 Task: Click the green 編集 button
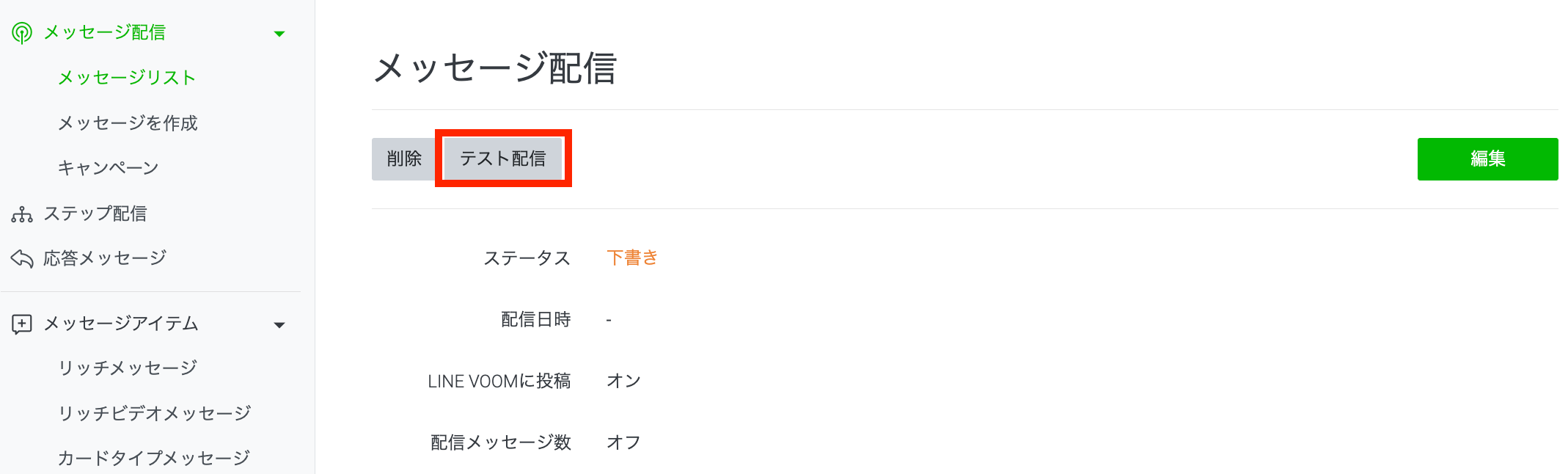(x=1487, y=159)
